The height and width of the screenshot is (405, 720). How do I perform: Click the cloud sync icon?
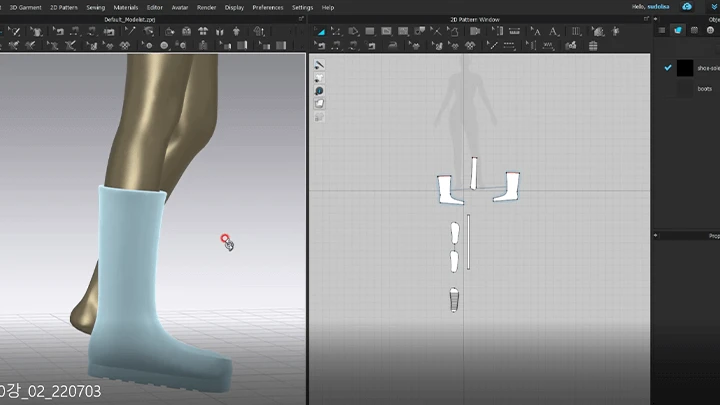tap(687, 6)
